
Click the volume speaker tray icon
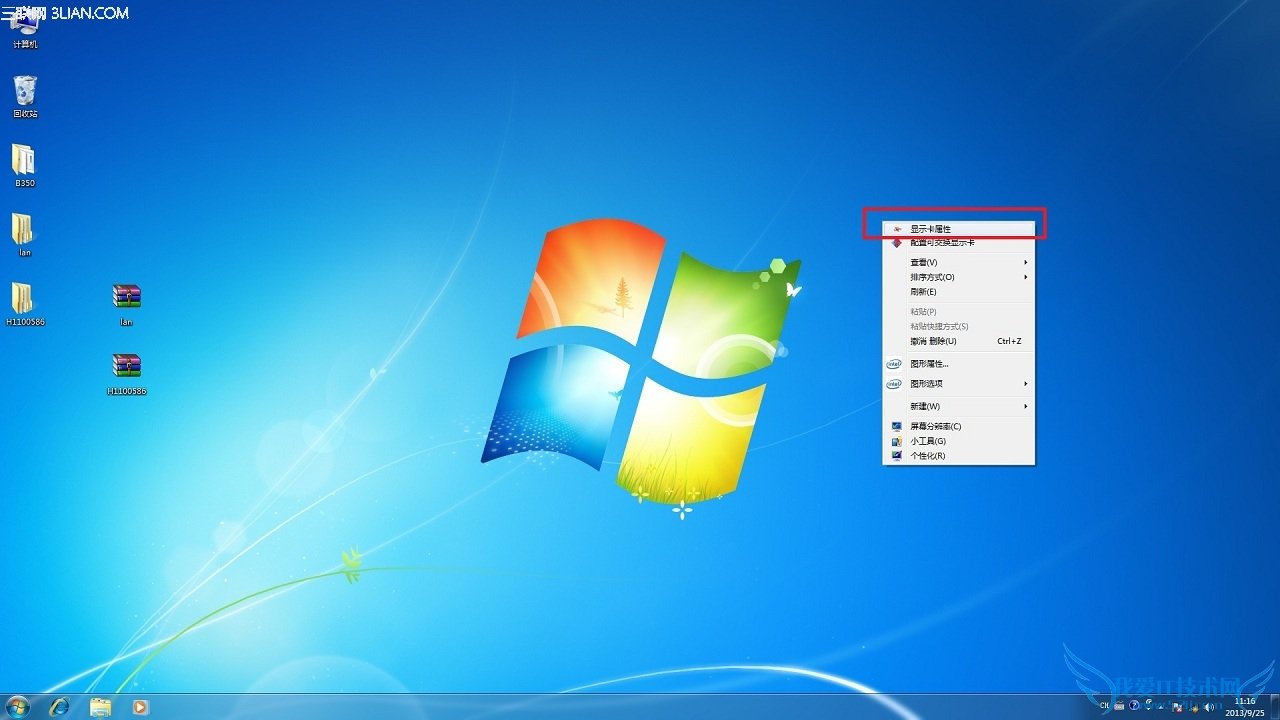[1208, 706]
